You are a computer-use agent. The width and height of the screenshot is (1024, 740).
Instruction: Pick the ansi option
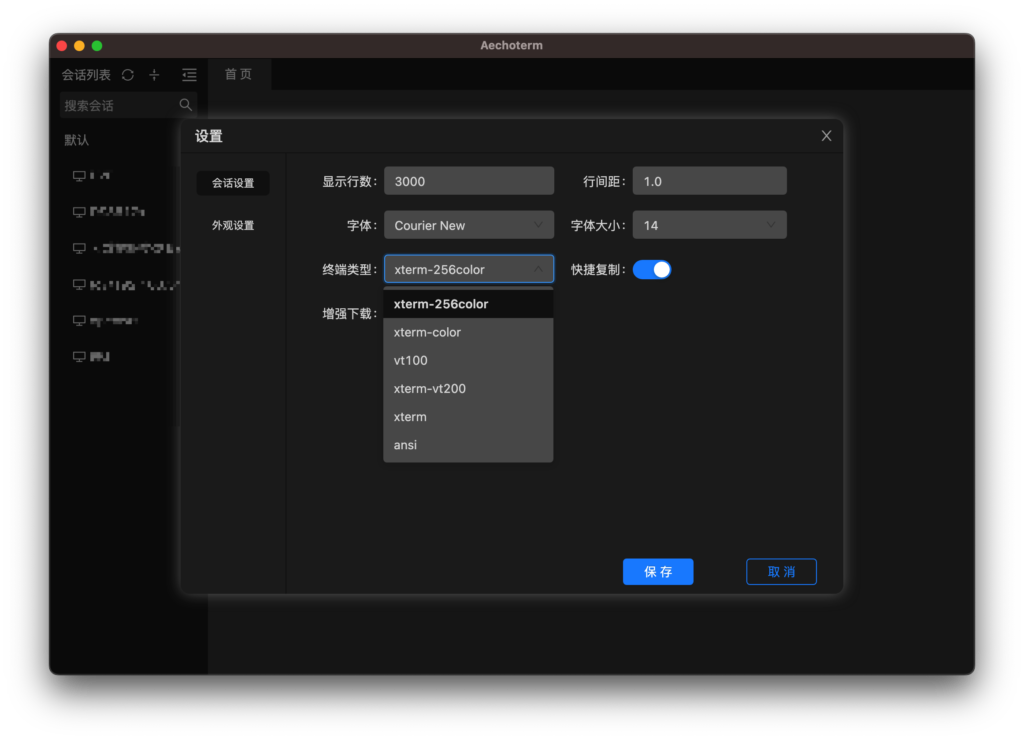coord(468,445)
